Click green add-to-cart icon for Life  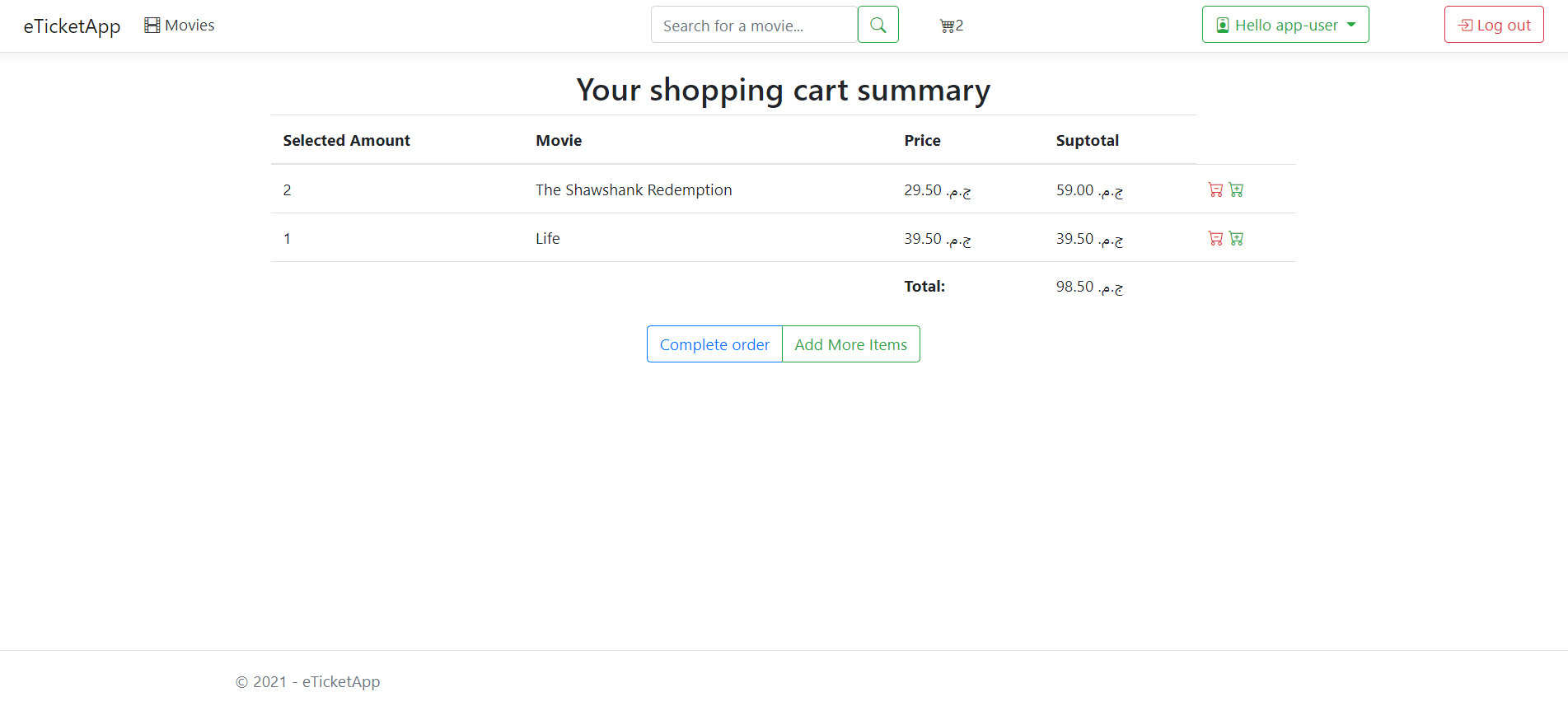click(1236, 238)
